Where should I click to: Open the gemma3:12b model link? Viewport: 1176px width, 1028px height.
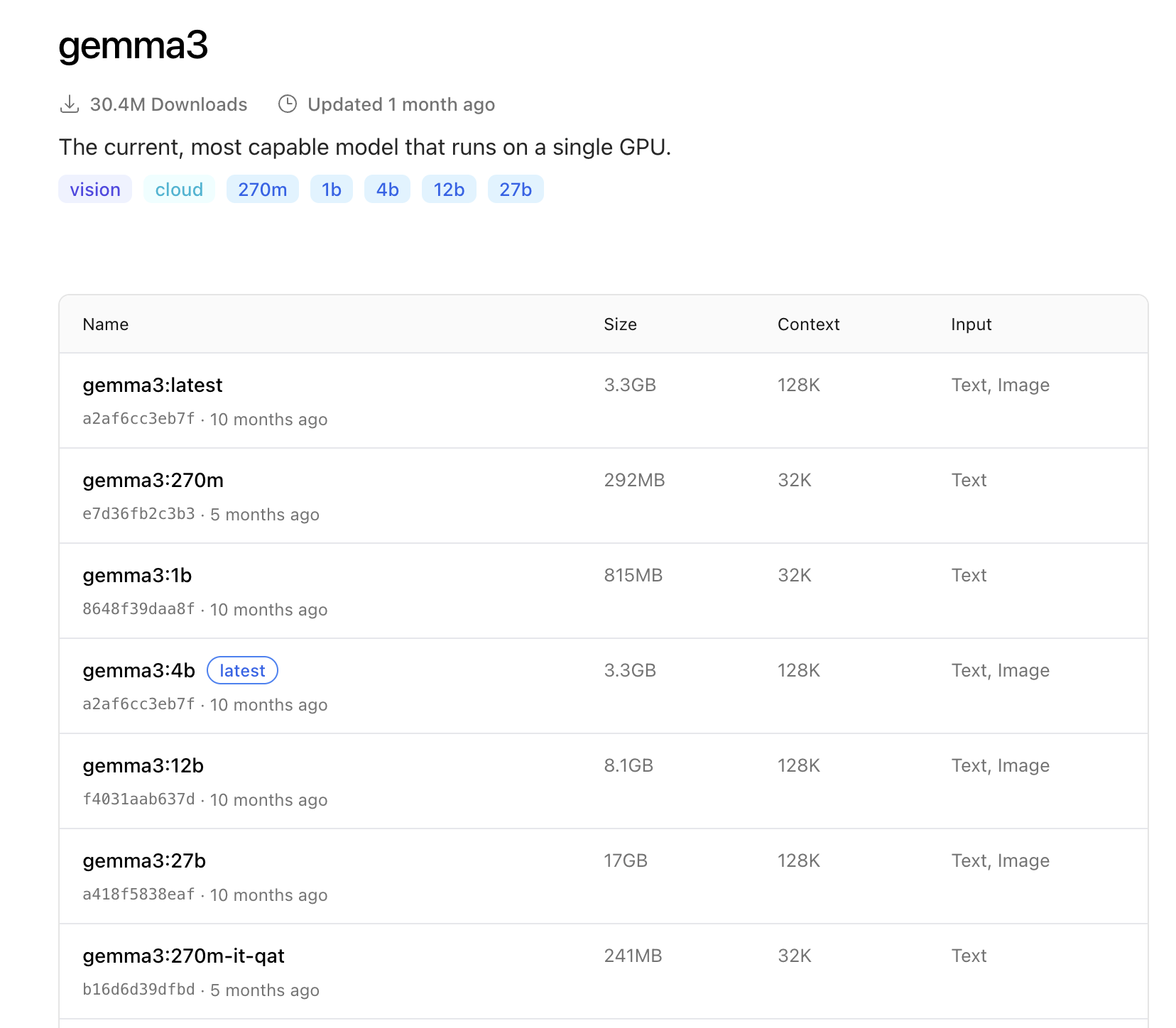pos(143,765)
